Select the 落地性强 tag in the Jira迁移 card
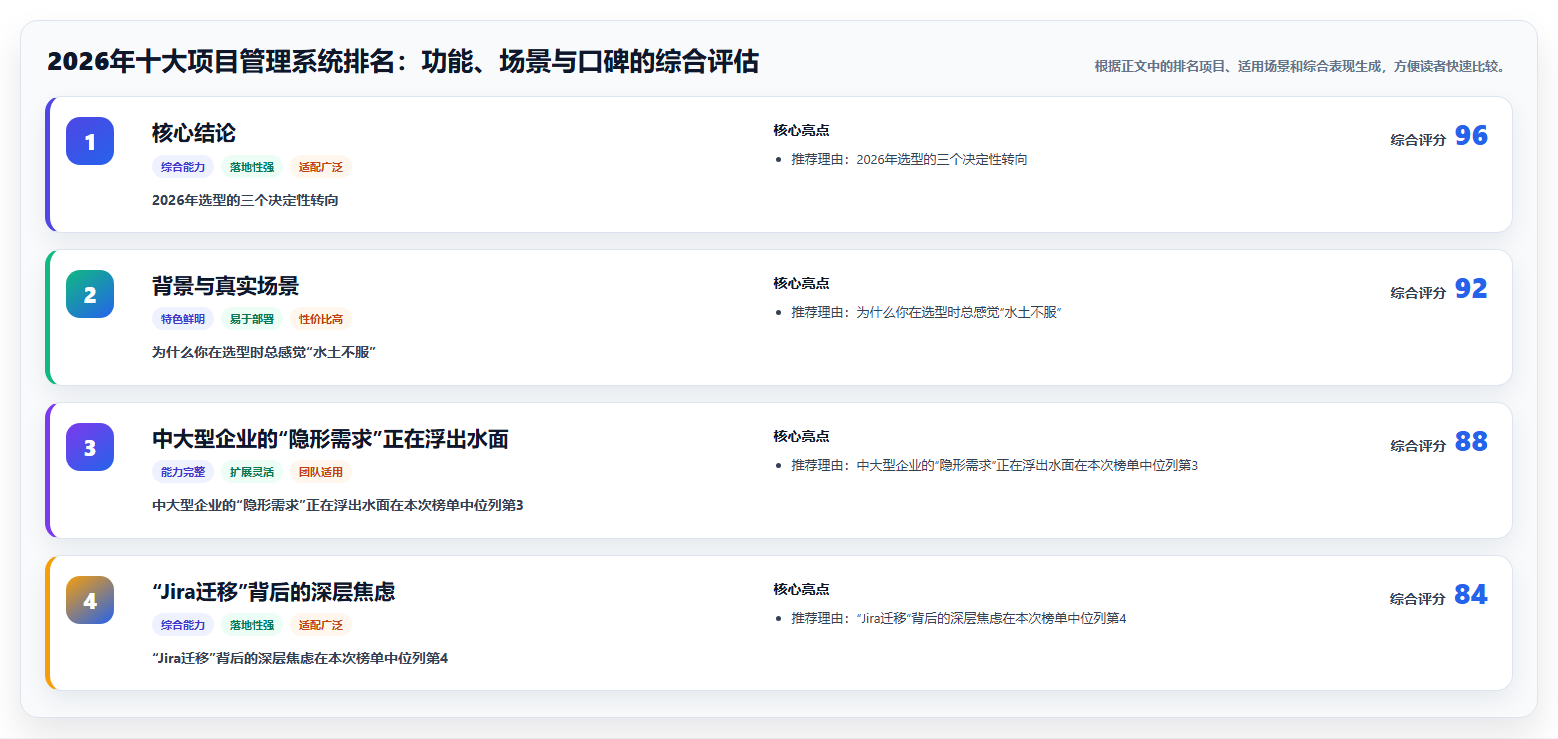Image resolution: width=1558 pixels, height=739 pixels. pyautogui.click(x=252, y=626)
